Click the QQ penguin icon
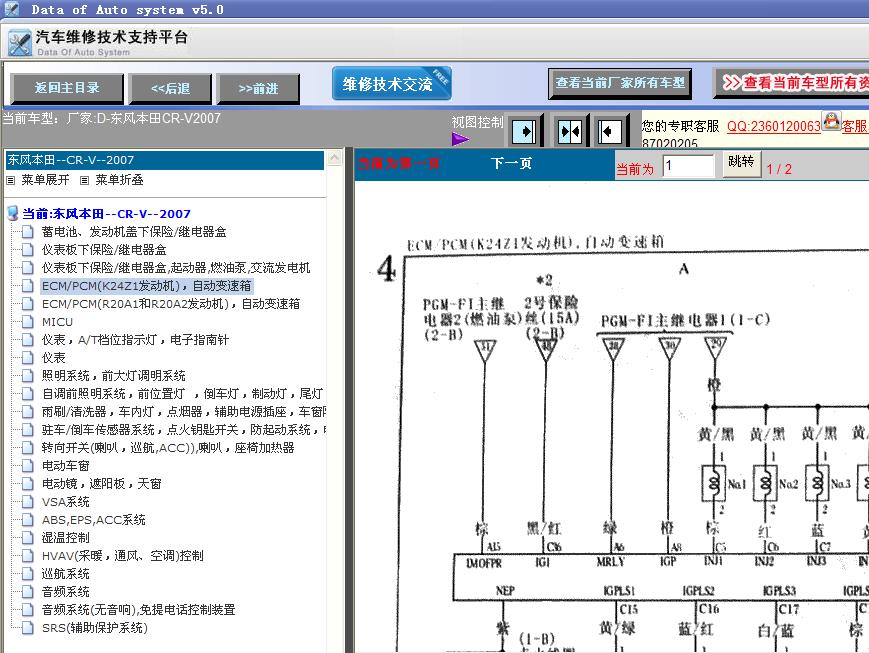Image resolution: width=869 pixels, height=653 pixels. (x=831, y=121)
